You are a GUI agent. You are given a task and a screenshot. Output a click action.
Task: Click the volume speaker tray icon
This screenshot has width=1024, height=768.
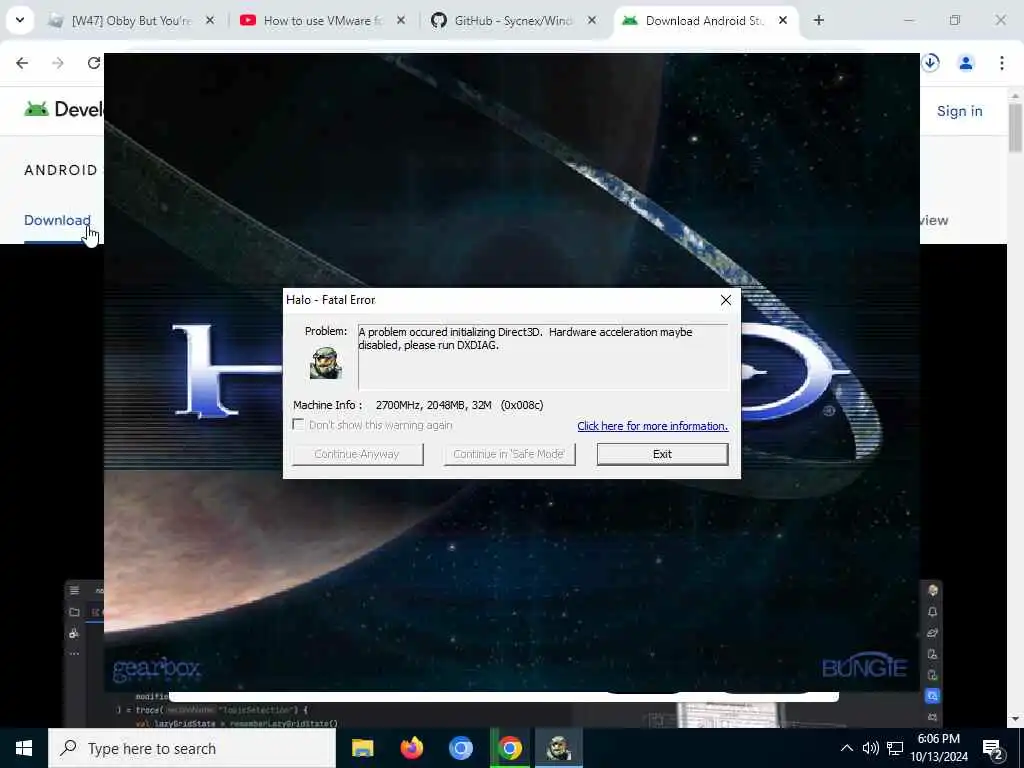[x=870, y=748]
